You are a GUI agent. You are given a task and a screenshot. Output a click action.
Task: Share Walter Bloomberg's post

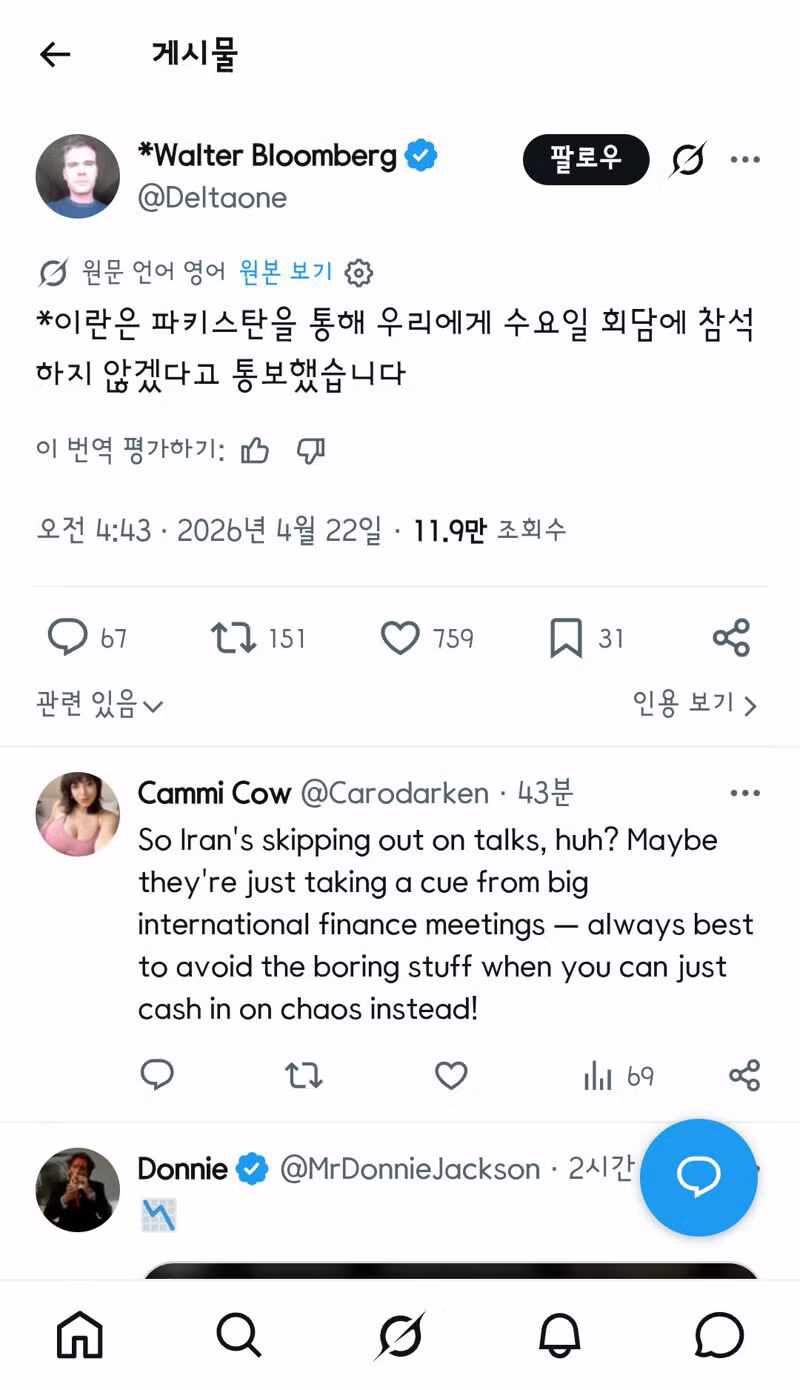click(729, 637)
